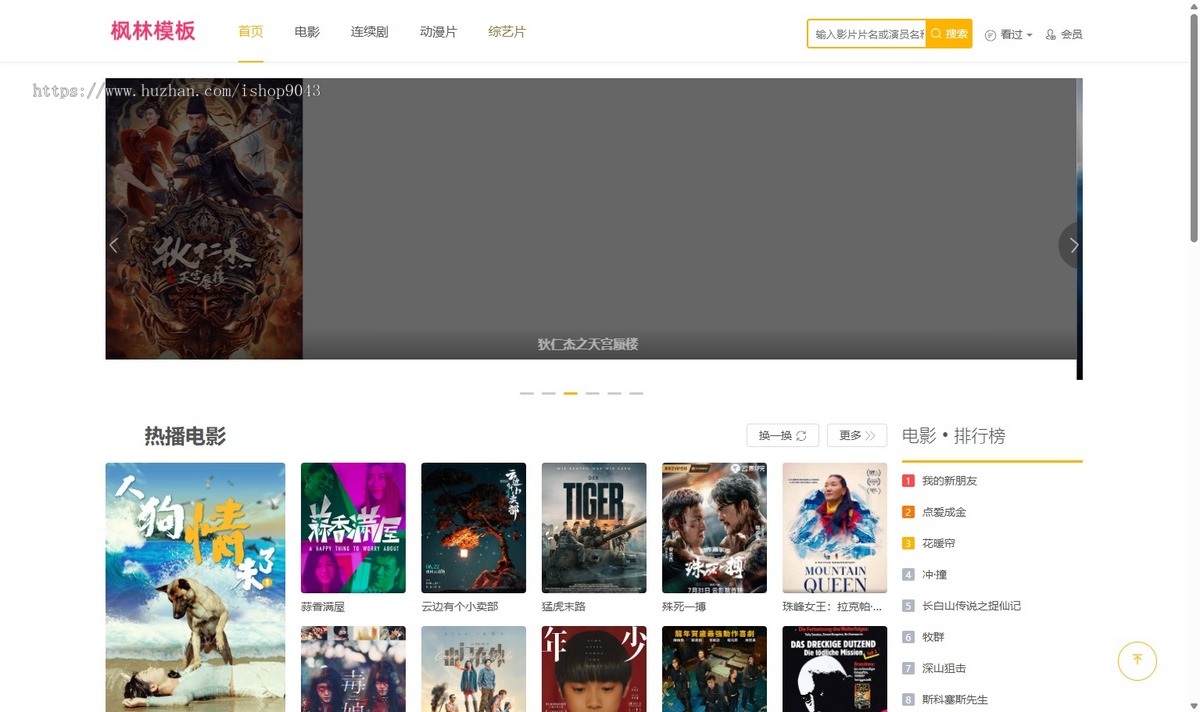Click the 会员 user icon

tap(1051, 35)
